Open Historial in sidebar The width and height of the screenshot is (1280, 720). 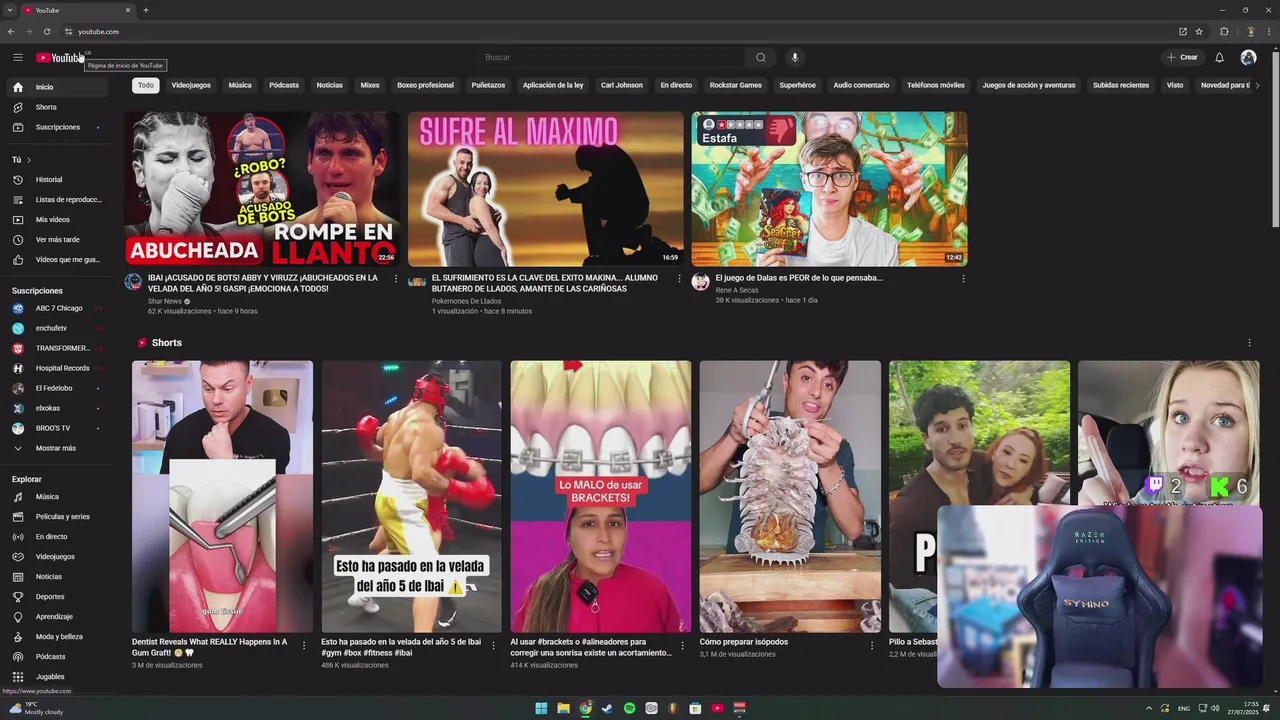(x=55, y=180)
